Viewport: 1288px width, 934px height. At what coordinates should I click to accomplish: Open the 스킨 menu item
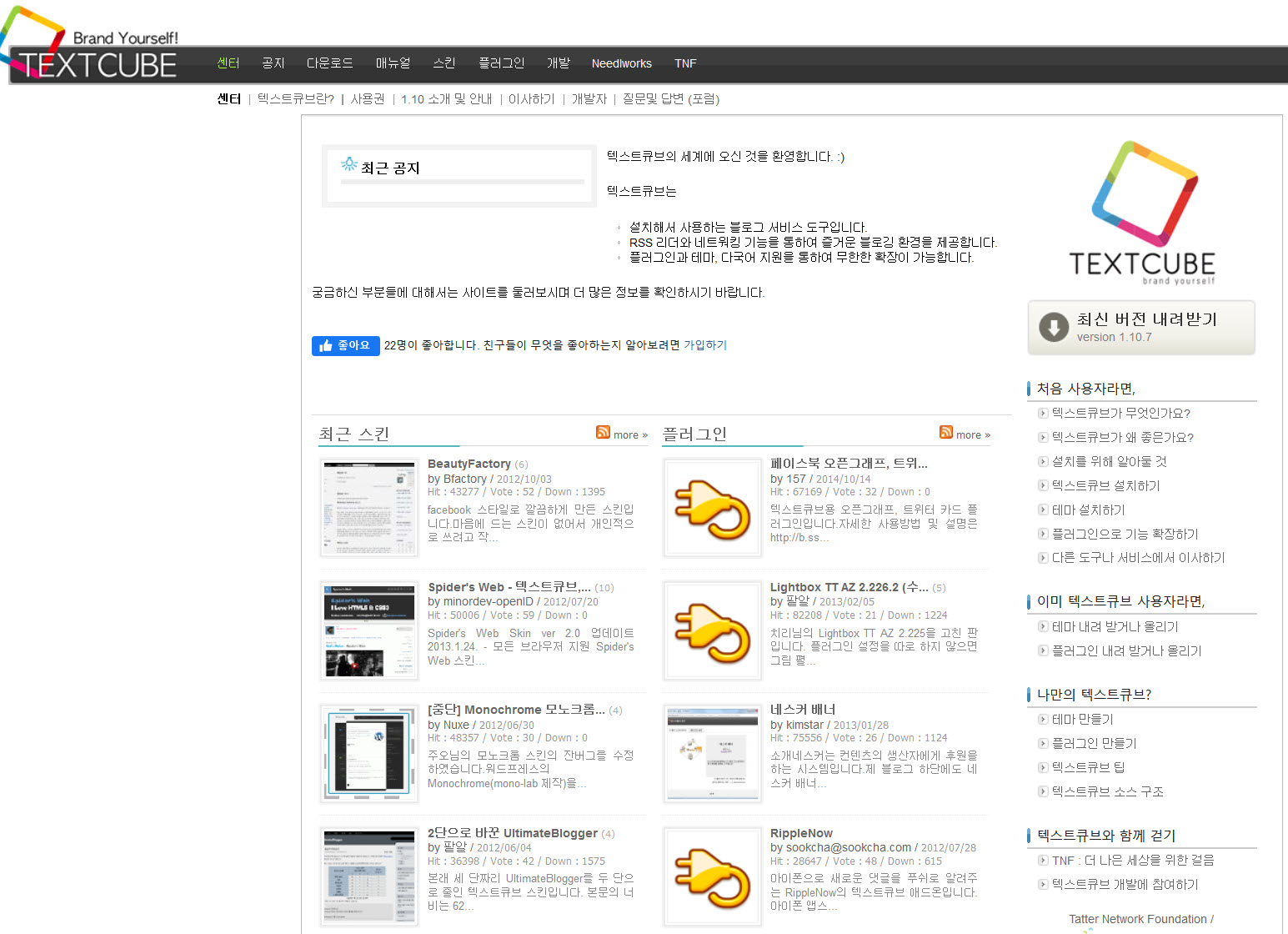coord(444,63)
